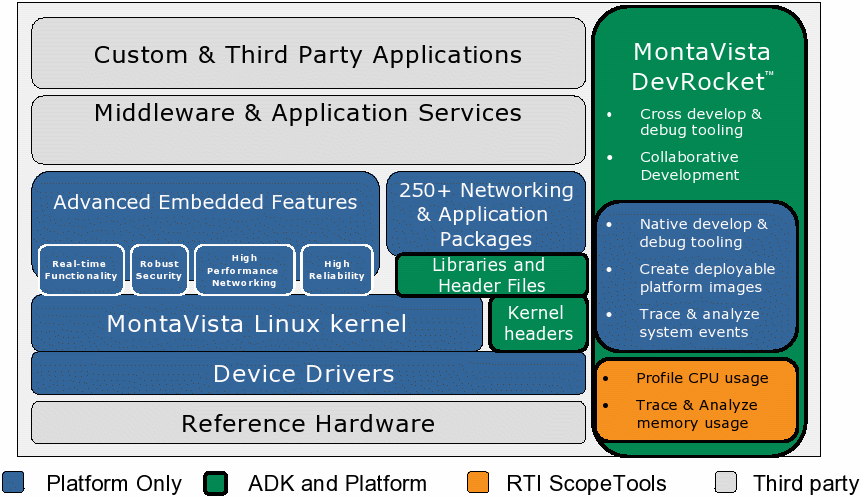Select the High Performance Networking box

point(245,270)
